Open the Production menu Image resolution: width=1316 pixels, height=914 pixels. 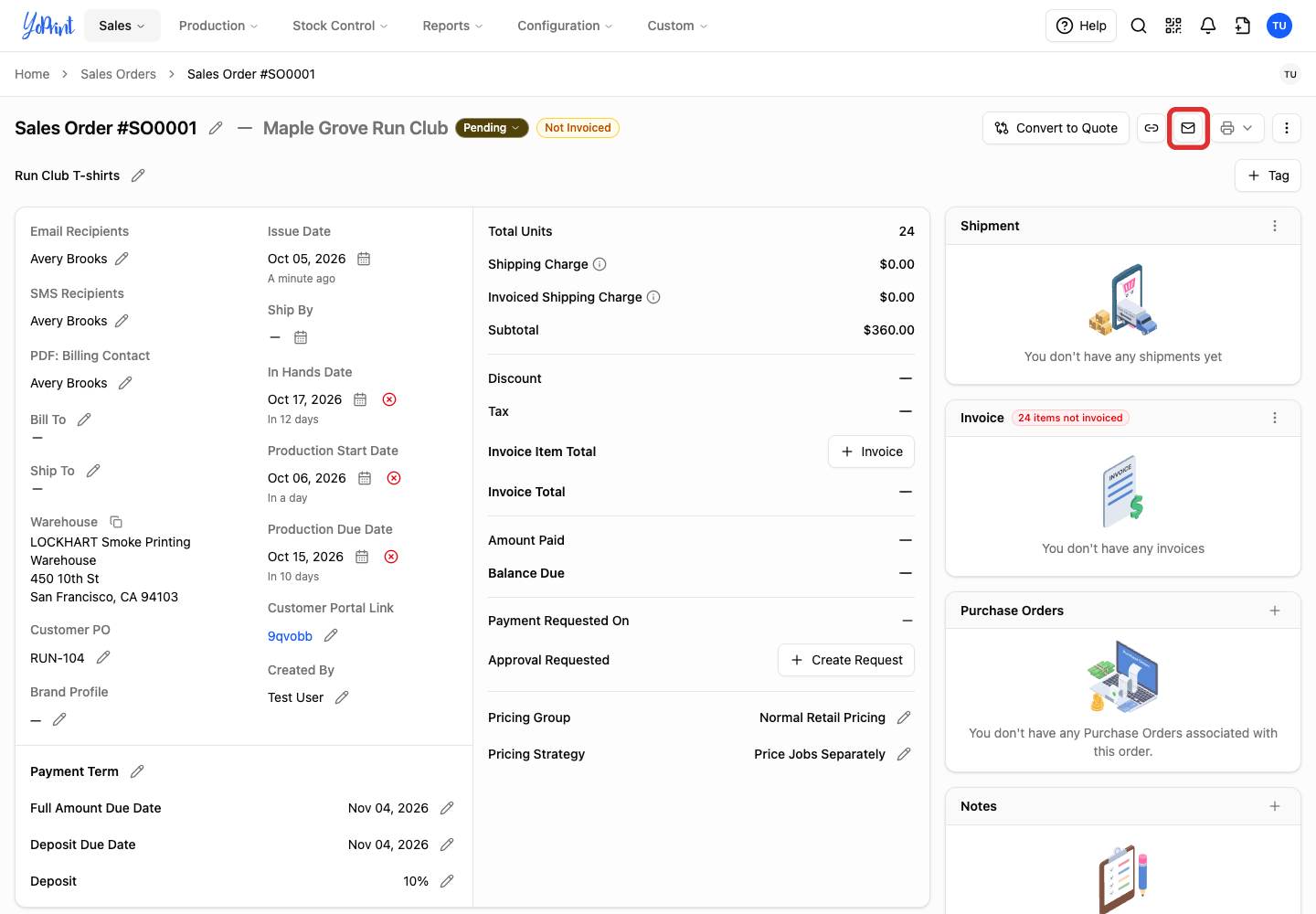(x=218, y=26)
